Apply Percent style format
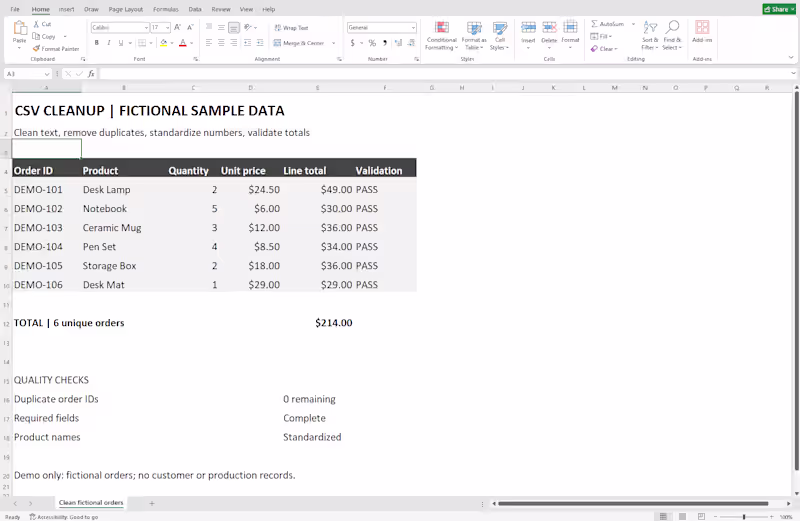This screenshot has width=800, height=521. [372, 43]
